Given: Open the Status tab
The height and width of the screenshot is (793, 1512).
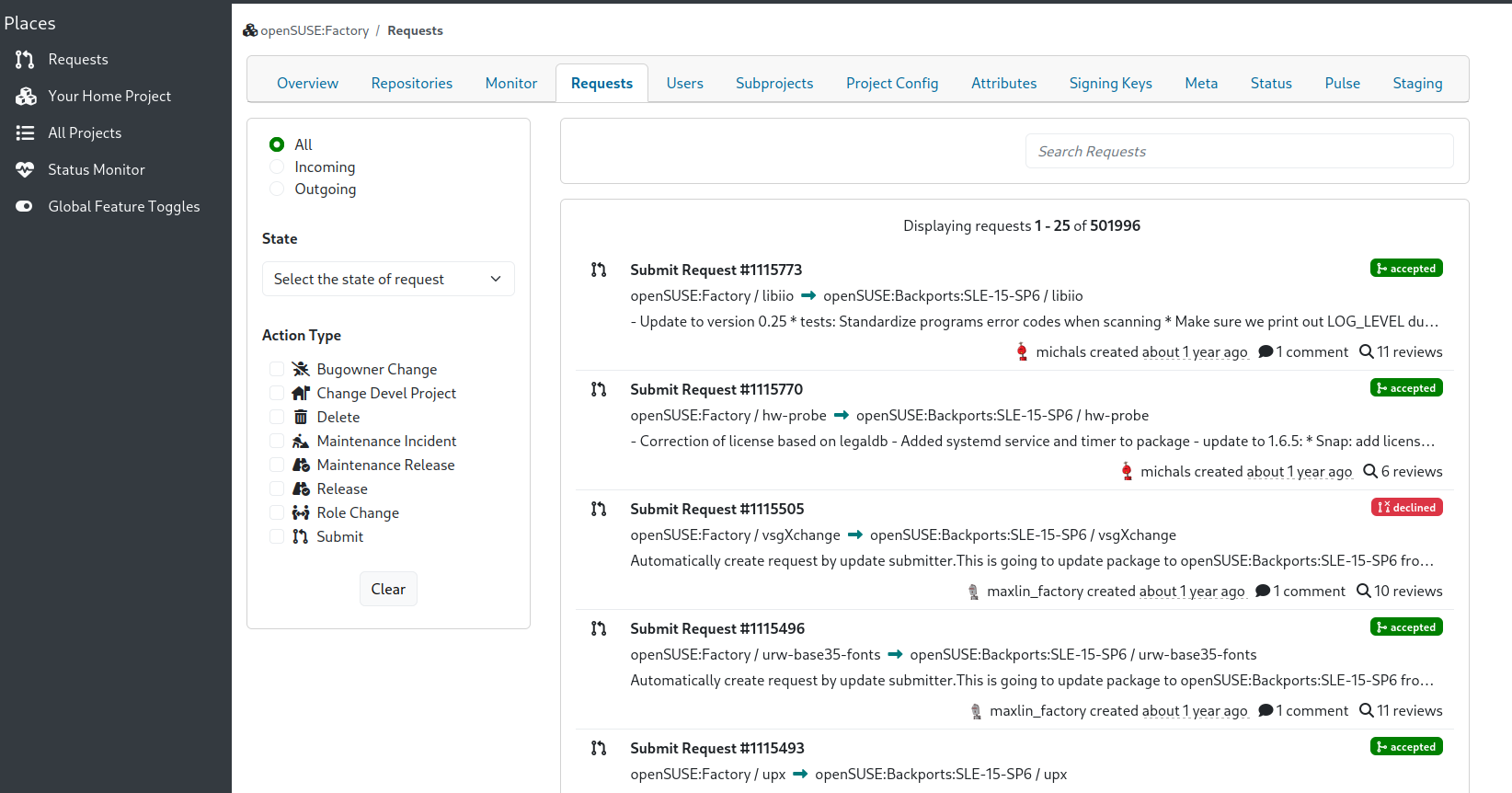Looking at the screenshot, I should pyautogui.click(x=1271, y=83).
